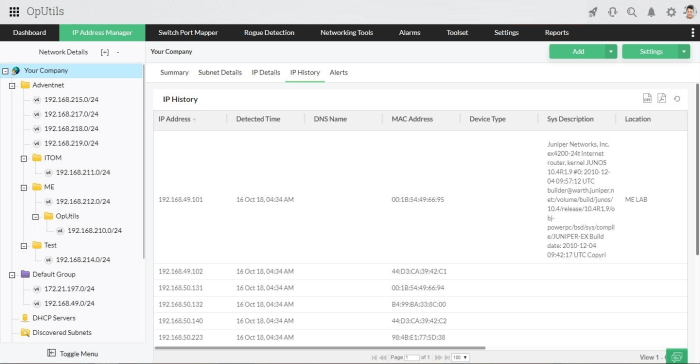
Task: Click the refresh IP History icon
Action: click(677, 99)
